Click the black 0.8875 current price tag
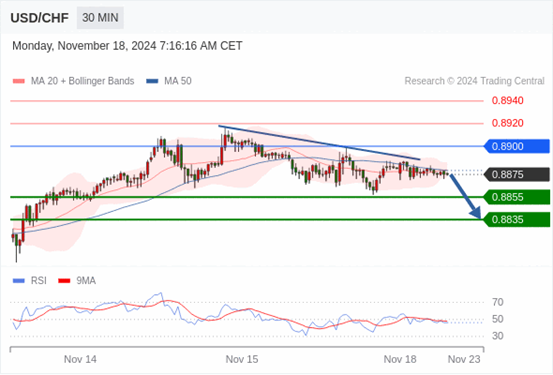Viewport: 553px width, 375px height. click(x=516, y=174)
